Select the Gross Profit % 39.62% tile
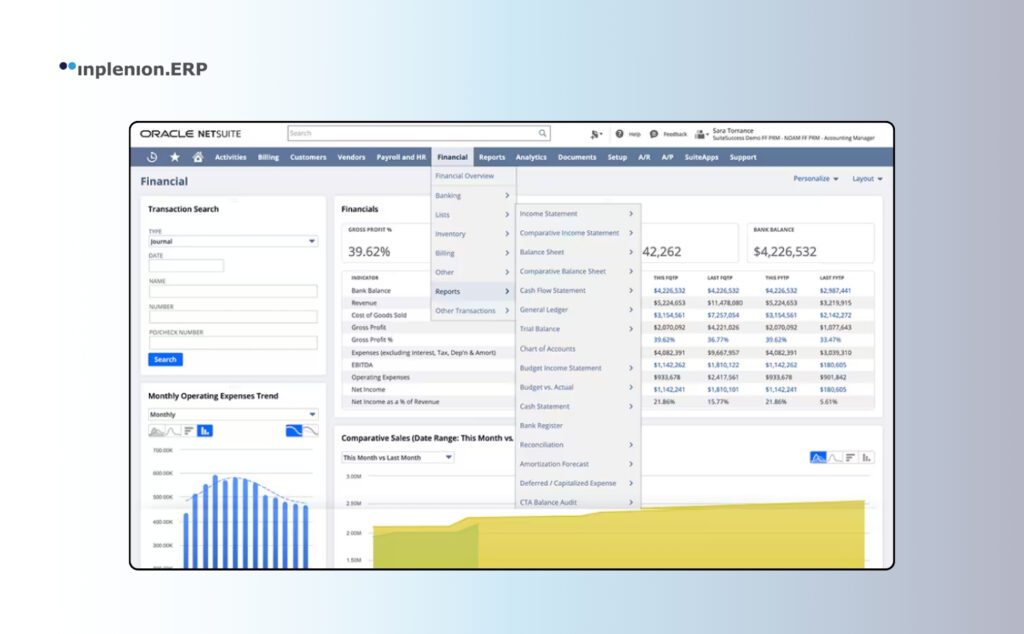 (x=387, y=243)
